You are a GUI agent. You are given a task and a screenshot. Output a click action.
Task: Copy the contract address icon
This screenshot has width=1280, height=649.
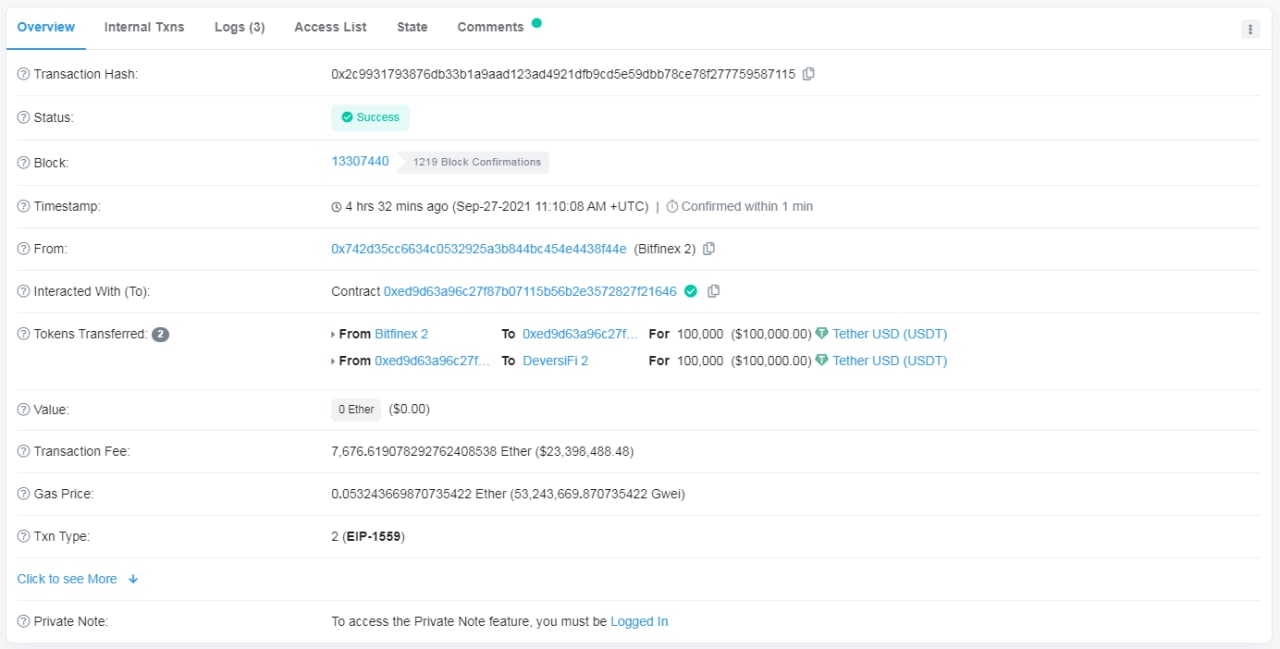pos(714,292)
